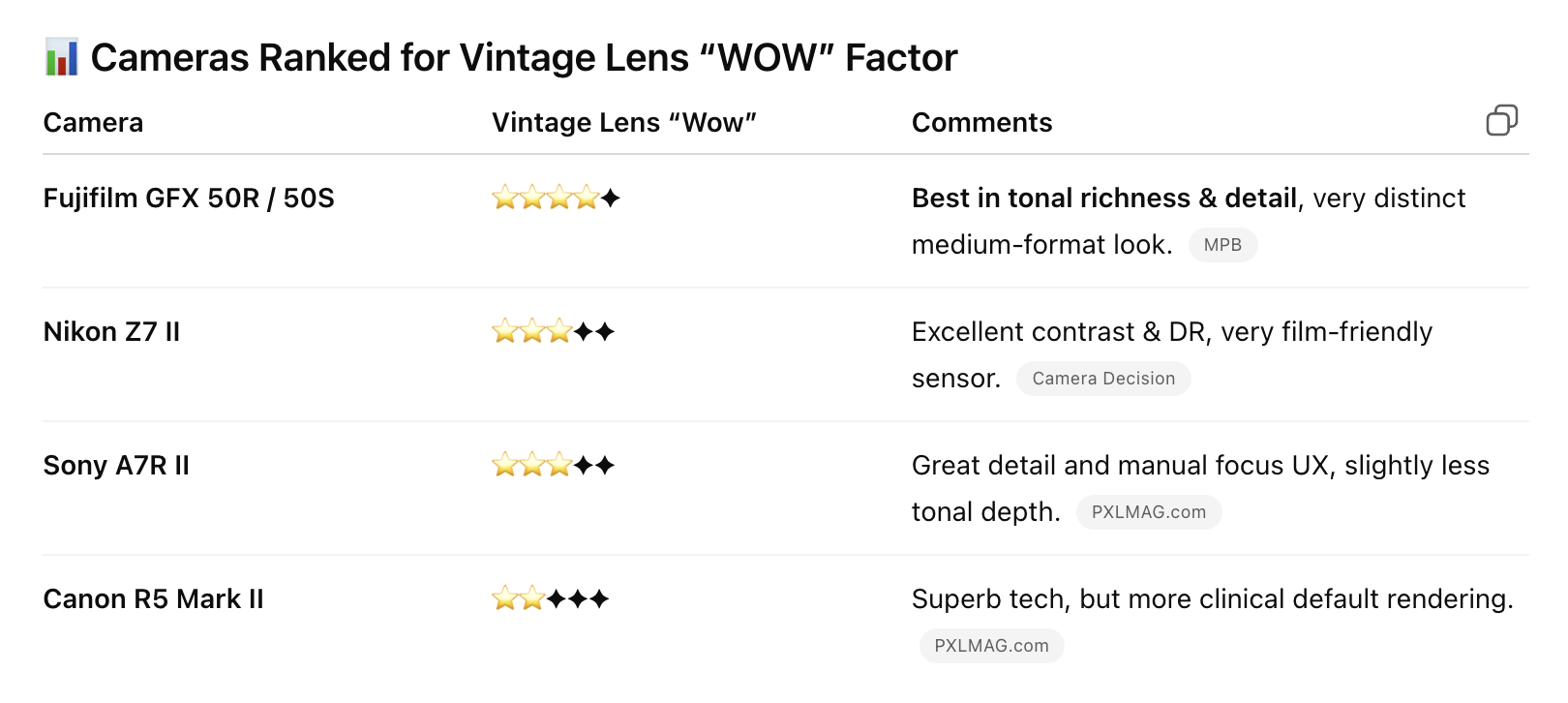Click the Sony A7R II camera name
1568x703 pixels.
tap(116, 466)
